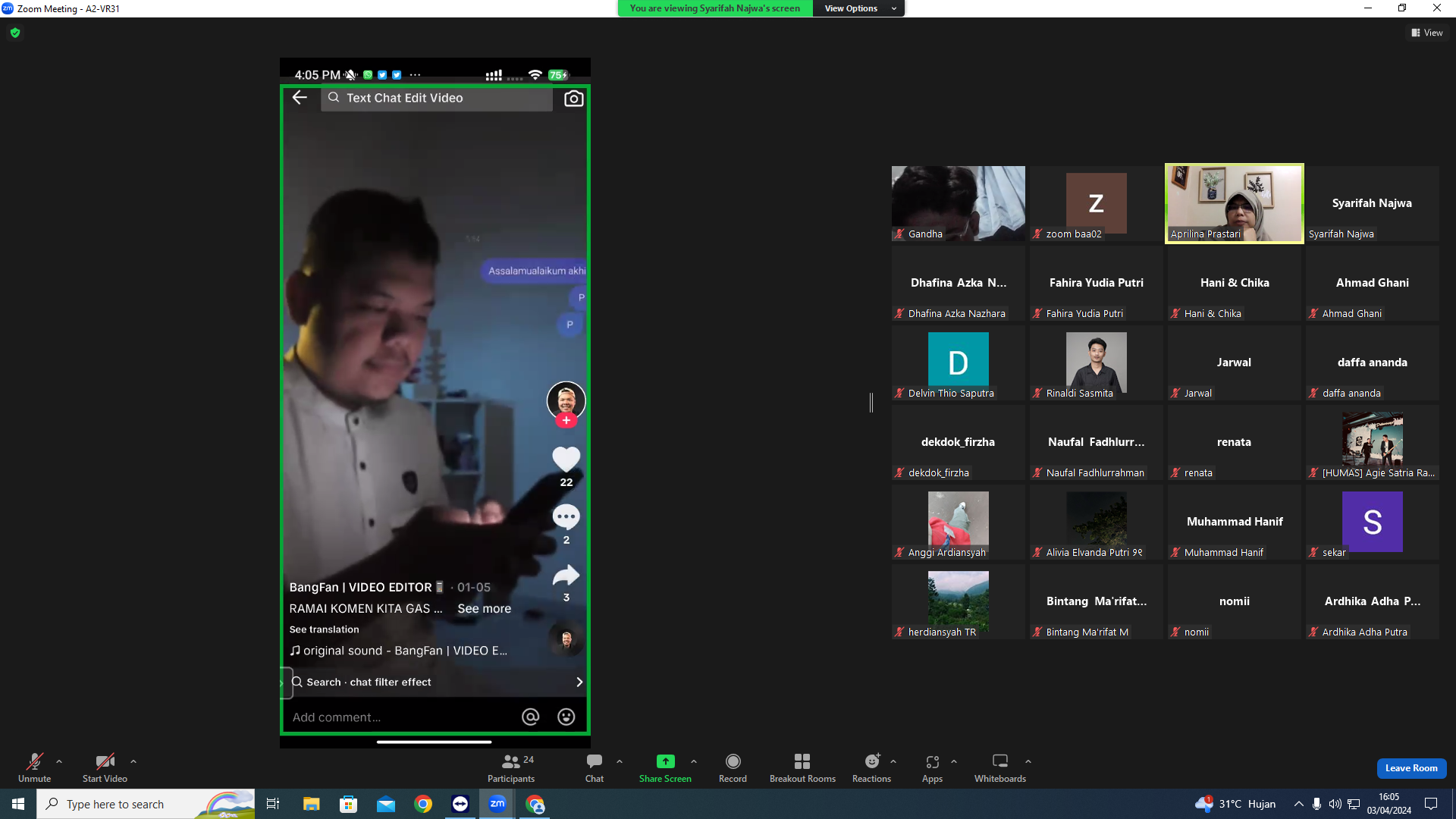Open Windows notification center
The height and width of the screenshot is (819, 1456).
1431,804
